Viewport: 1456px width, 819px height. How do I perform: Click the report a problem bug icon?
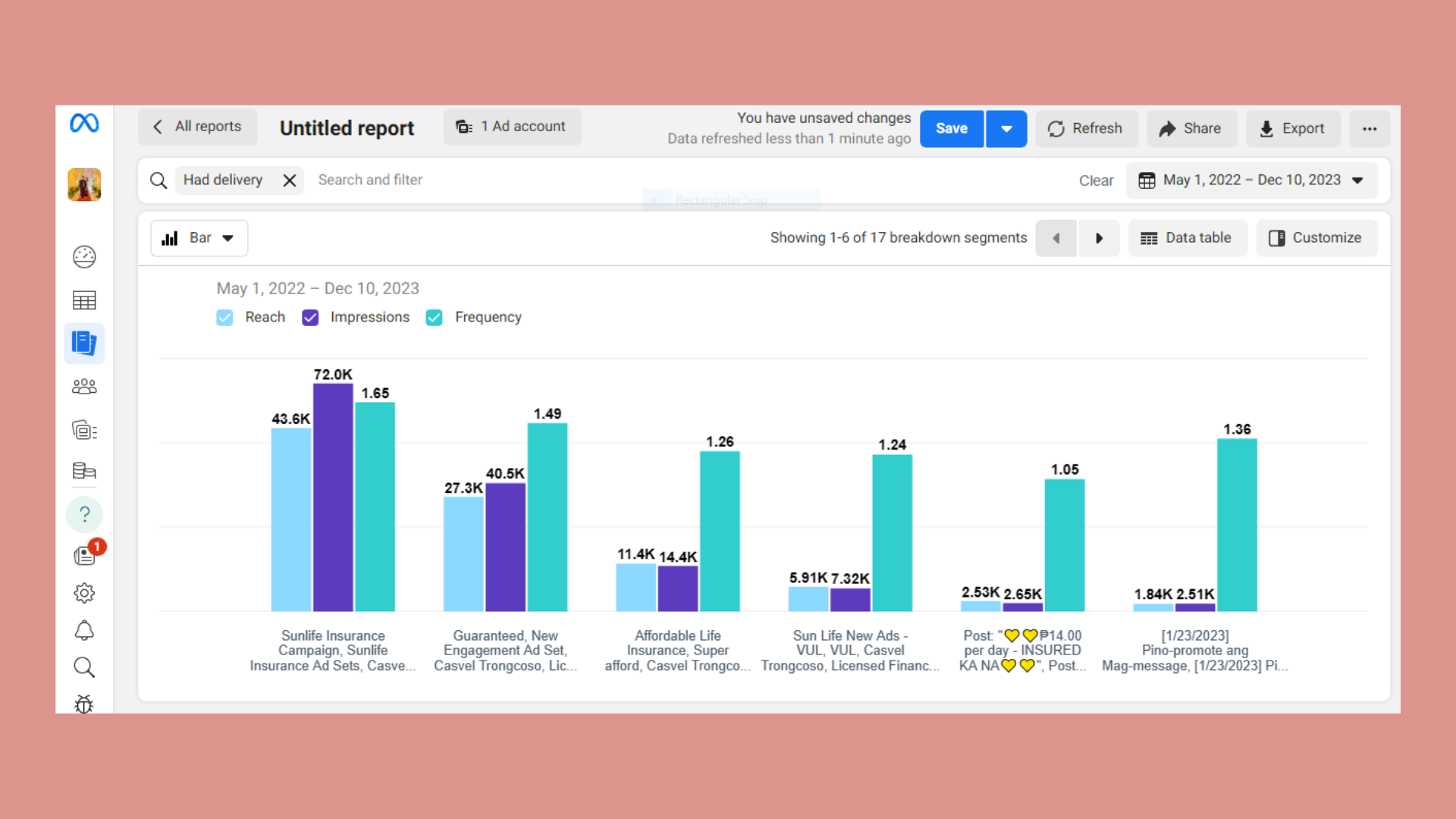tap(84, 704)
